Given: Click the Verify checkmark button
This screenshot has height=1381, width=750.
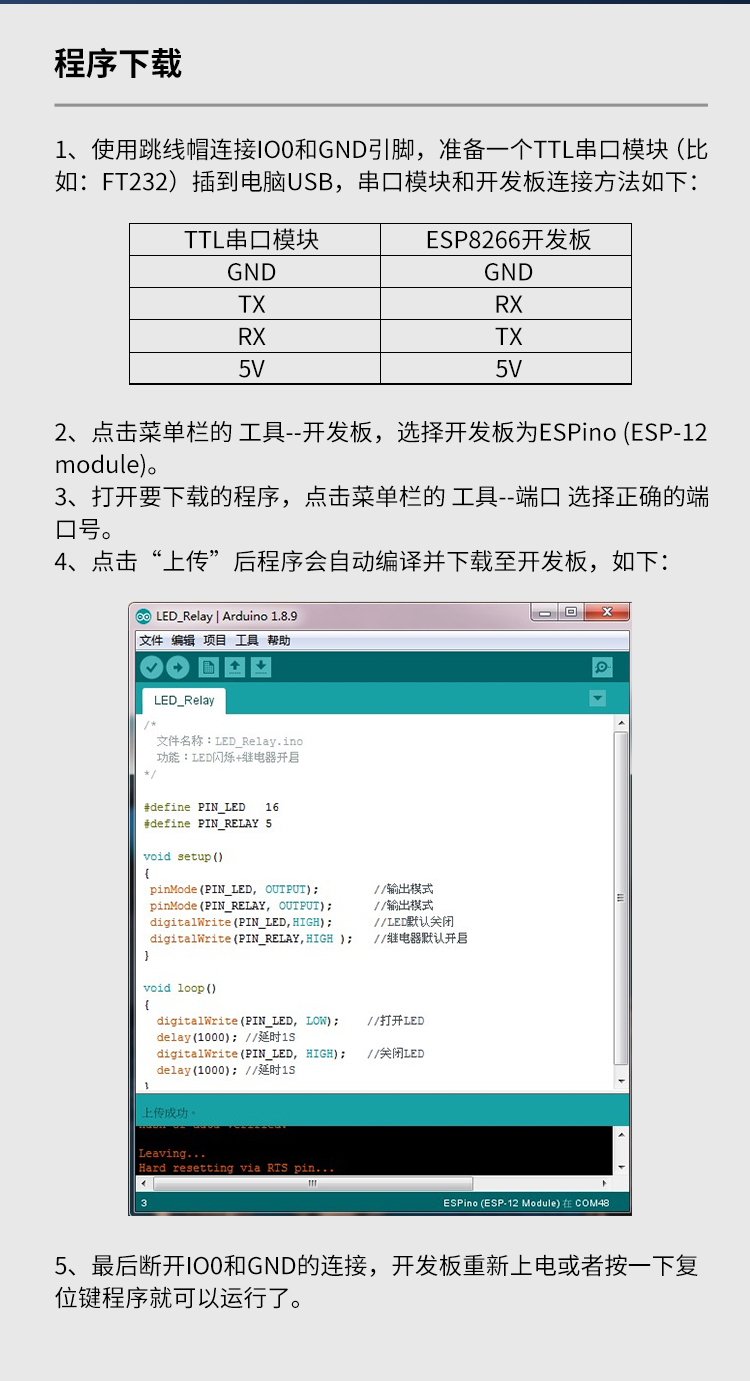Looking at the screenshot, I should coord(151,668).
